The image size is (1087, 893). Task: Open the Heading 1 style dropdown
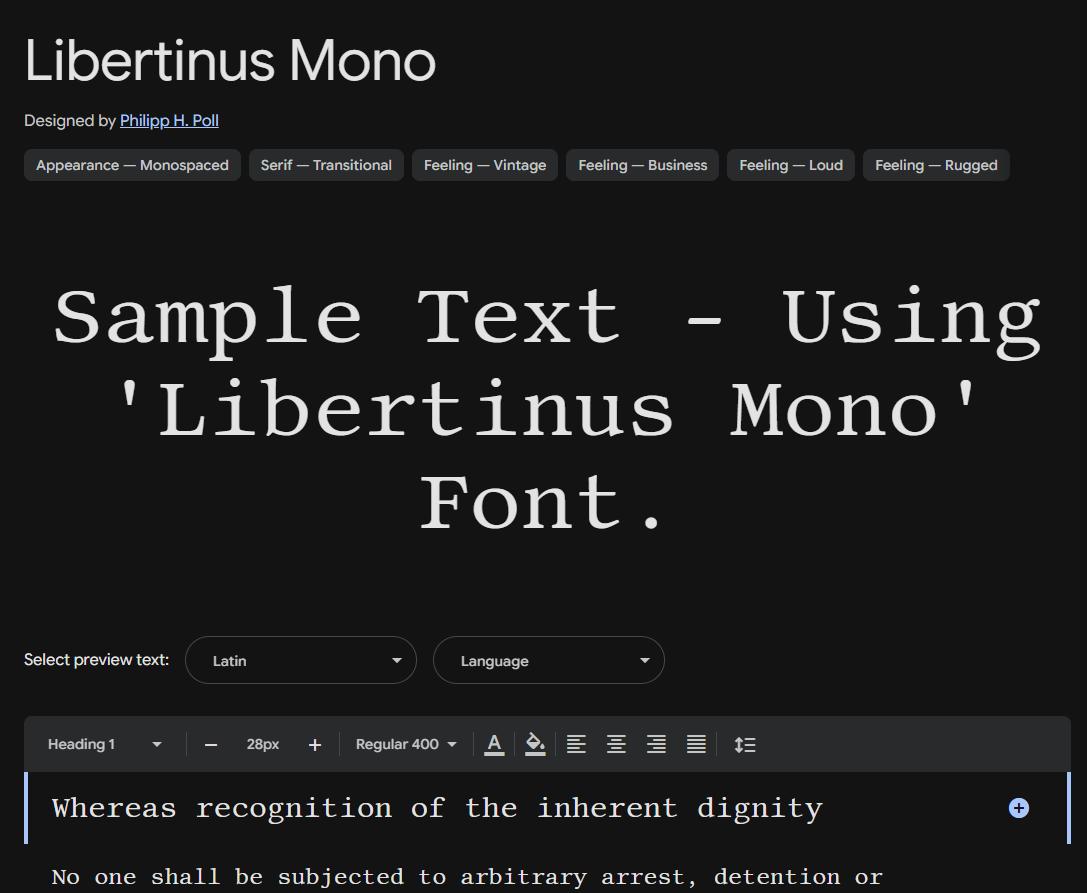pyautogui.click(x=105, y=744)
